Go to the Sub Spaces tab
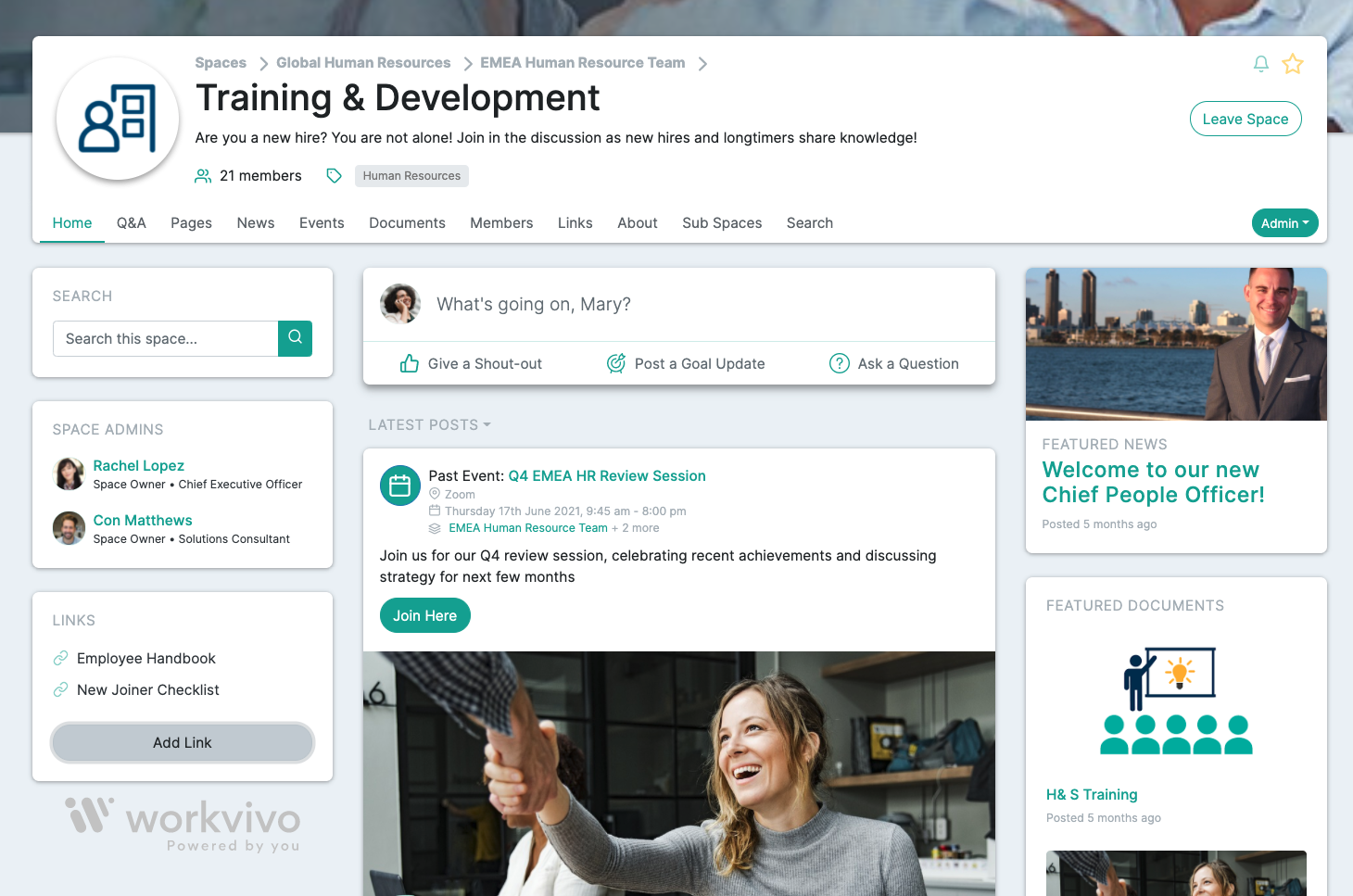This screenshot has height=896, width=1353. (722, 223)
